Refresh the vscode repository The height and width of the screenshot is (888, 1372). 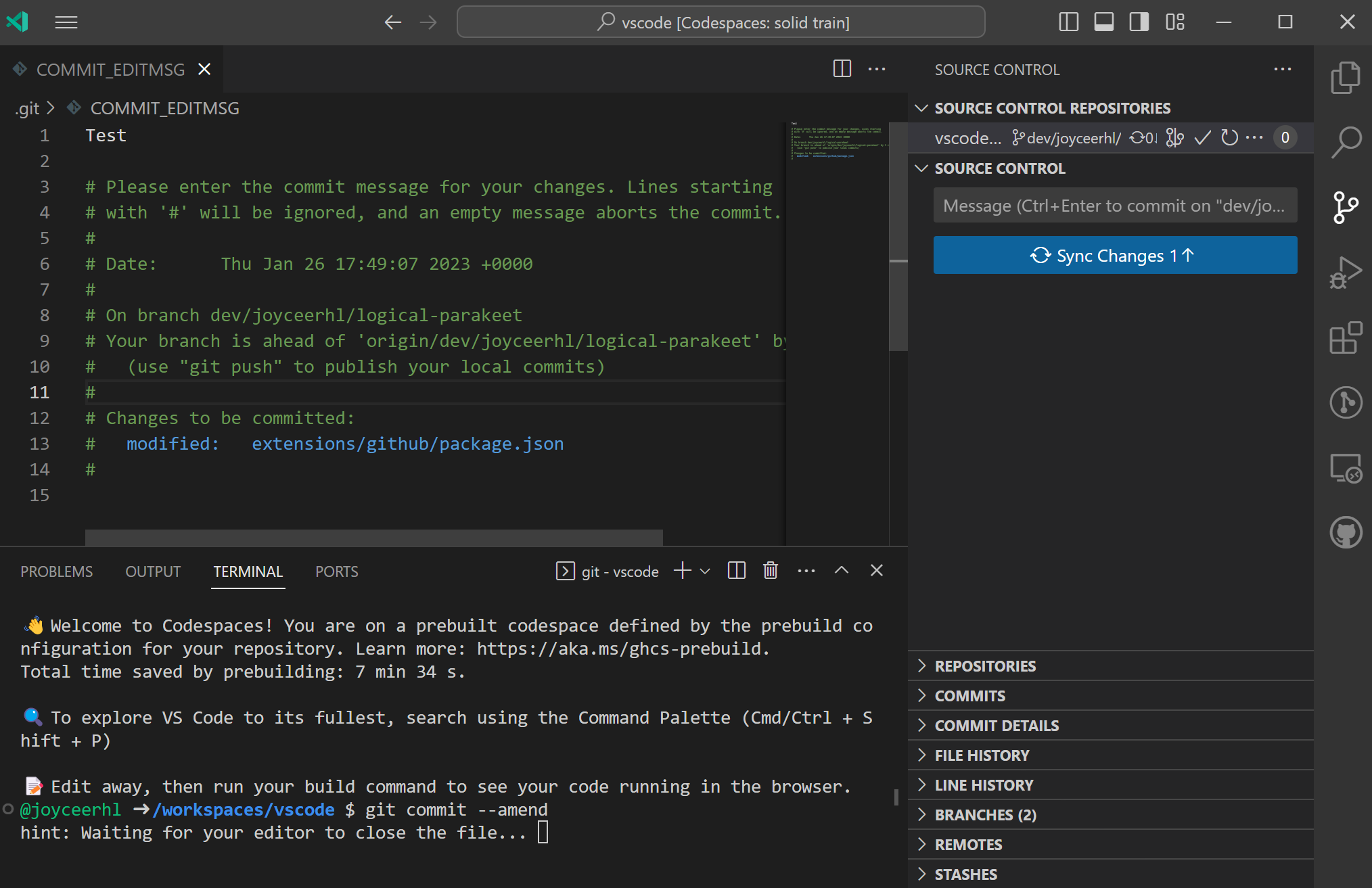click(1231, 137)
